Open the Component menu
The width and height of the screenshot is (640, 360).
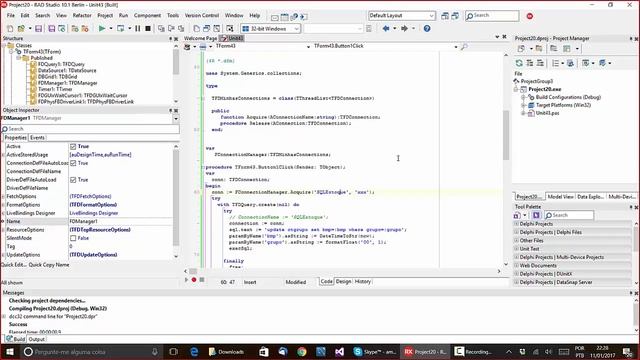tap(147, 16)
